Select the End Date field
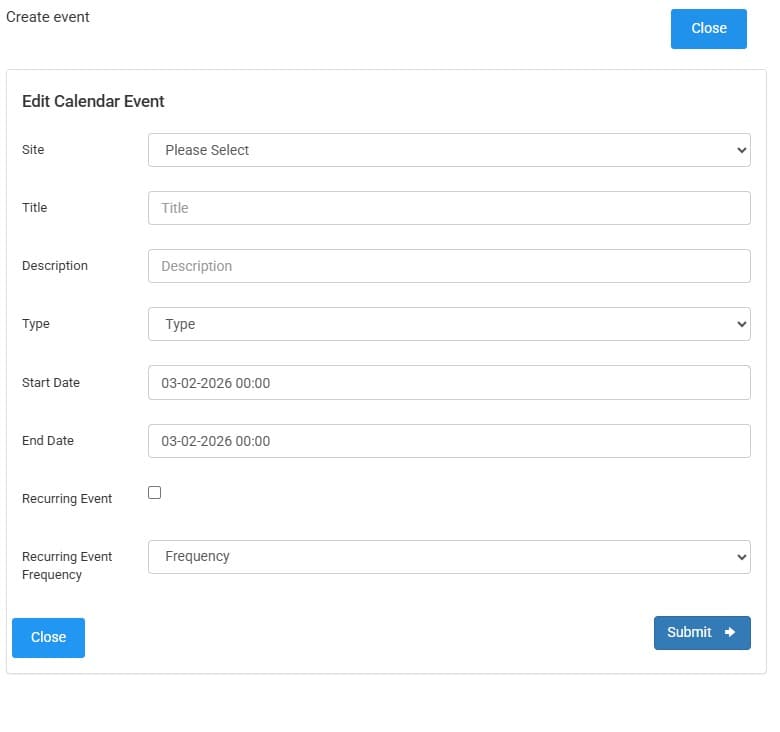 click(x=449, y=441)
